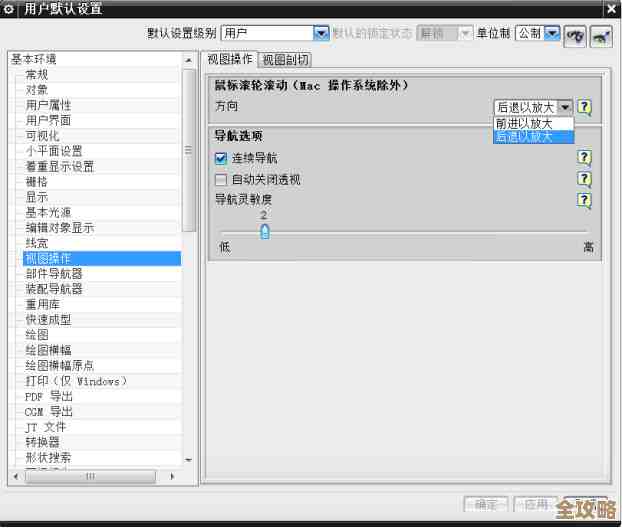Click the 导航灵敏度 slider handle

pyautogui.click(x=265, y=231)
